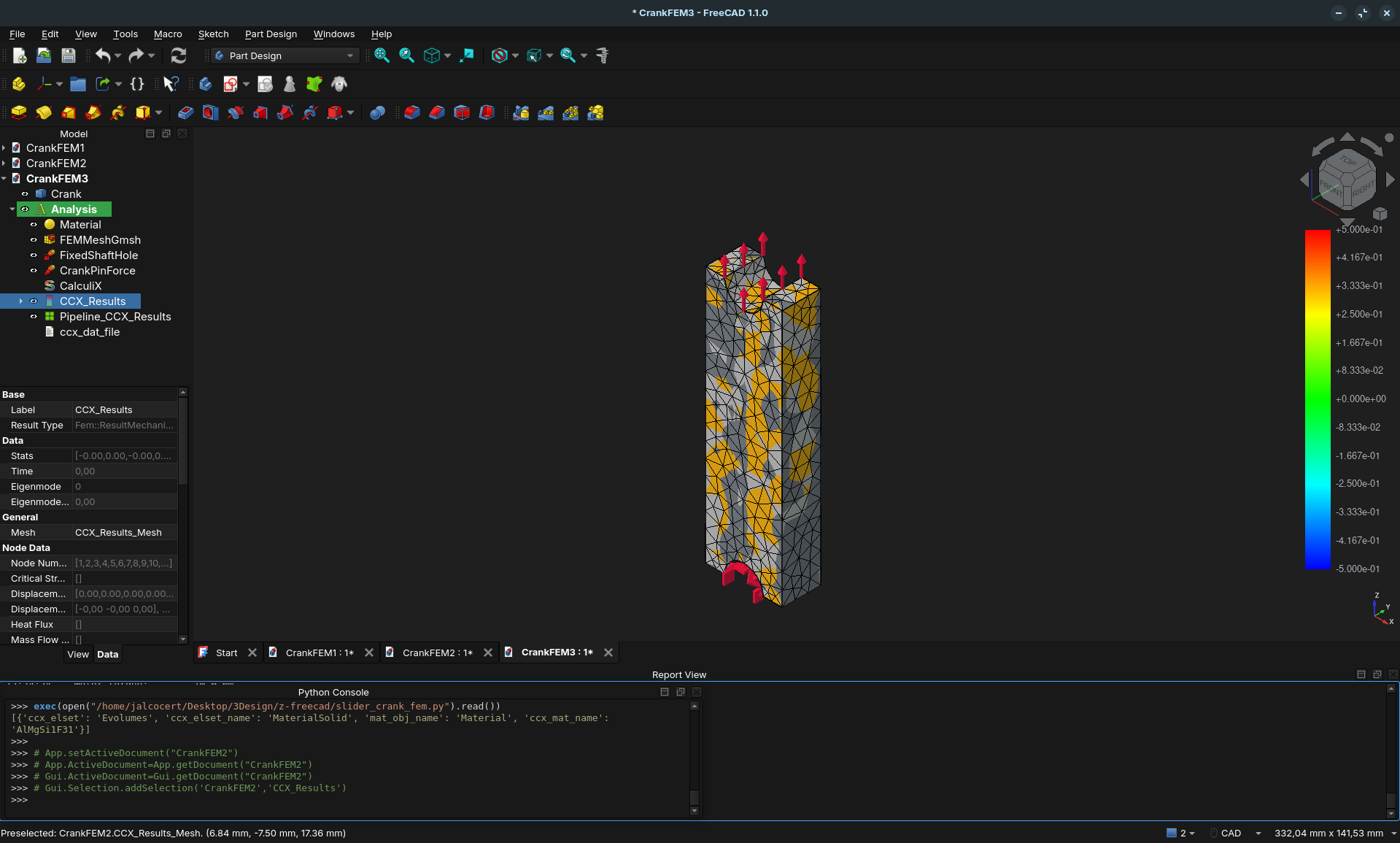This screenshot has height=843, width=1400.
Task: Create a new group folder
Action: point(78,84)
